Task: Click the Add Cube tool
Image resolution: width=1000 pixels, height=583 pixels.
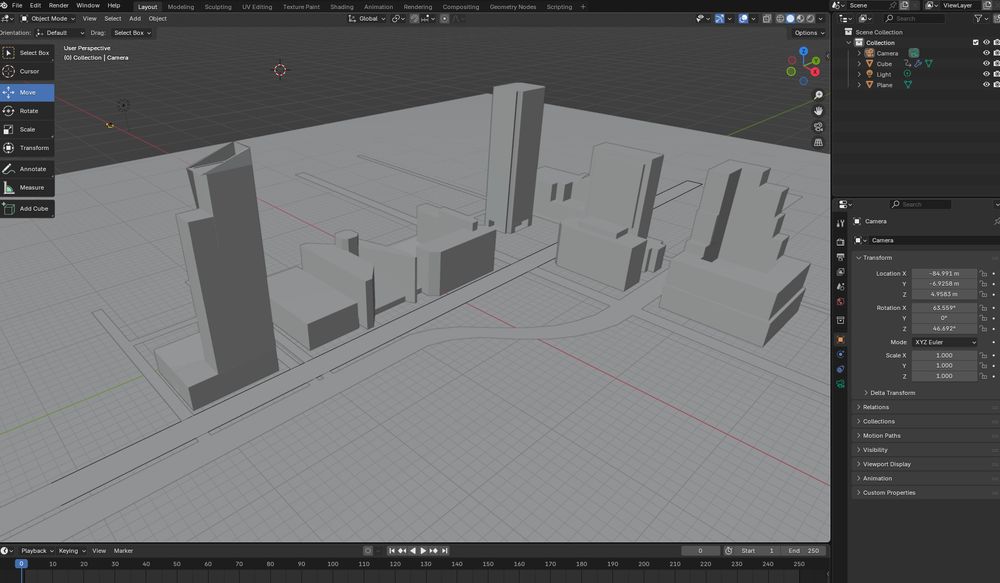Action: coord(27,209)
